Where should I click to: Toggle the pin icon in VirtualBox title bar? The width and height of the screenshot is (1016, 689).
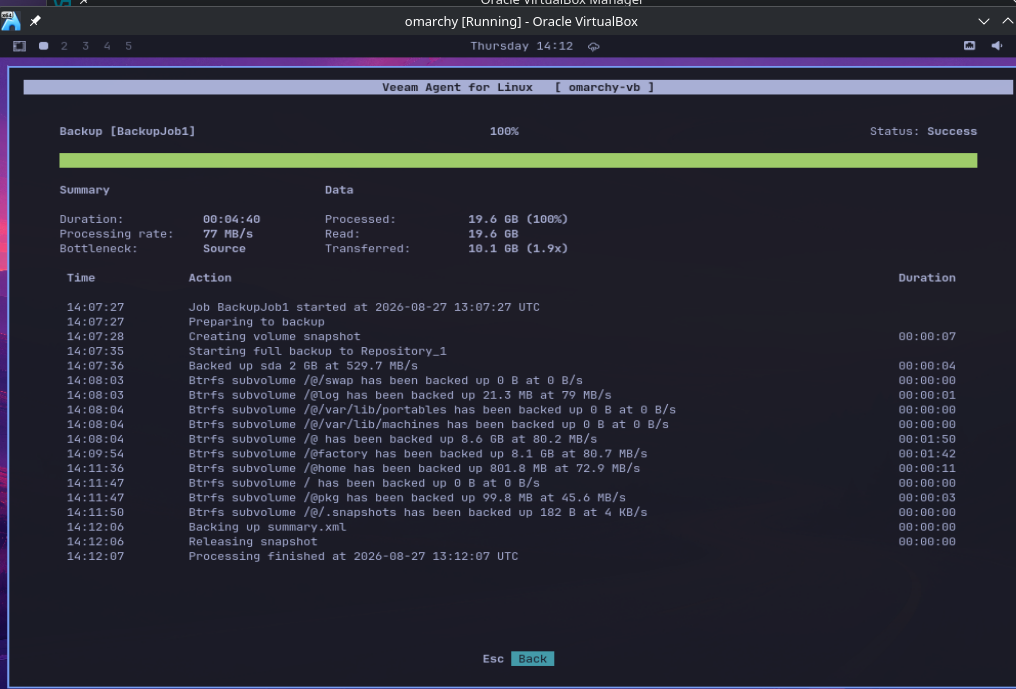(35, 21)
